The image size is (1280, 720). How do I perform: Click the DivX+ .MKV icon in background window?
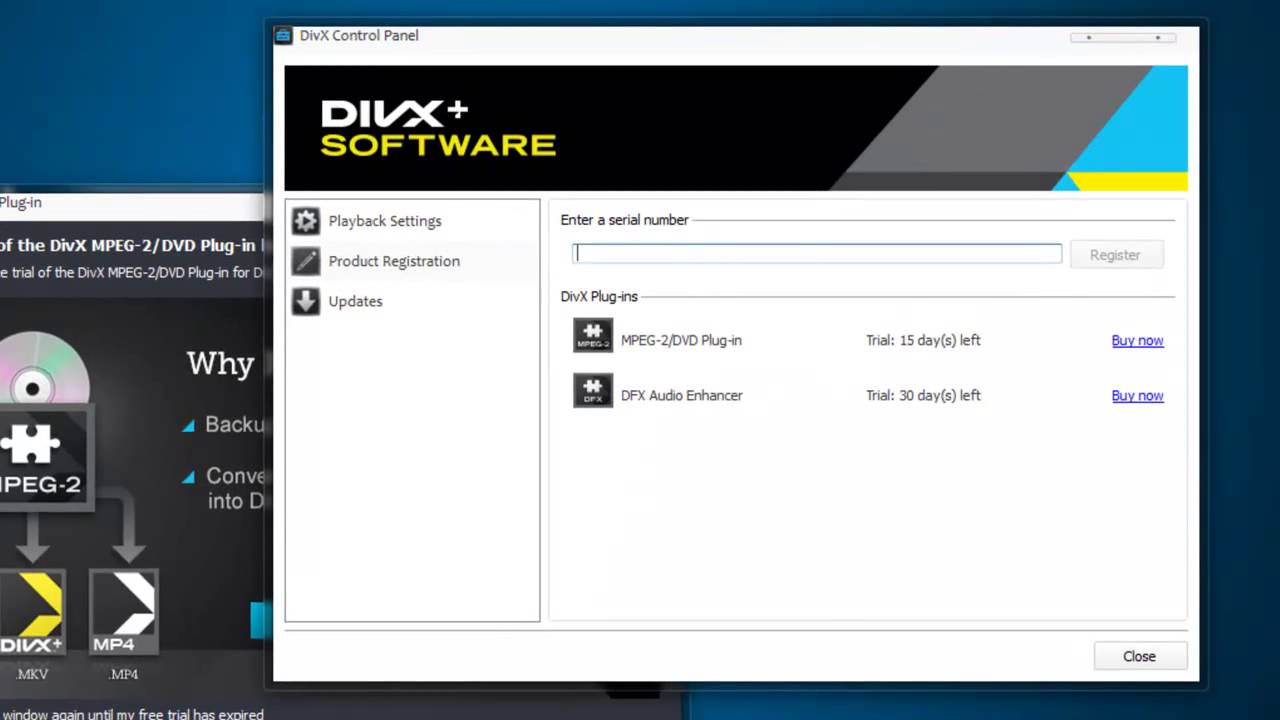coord(32,613)
